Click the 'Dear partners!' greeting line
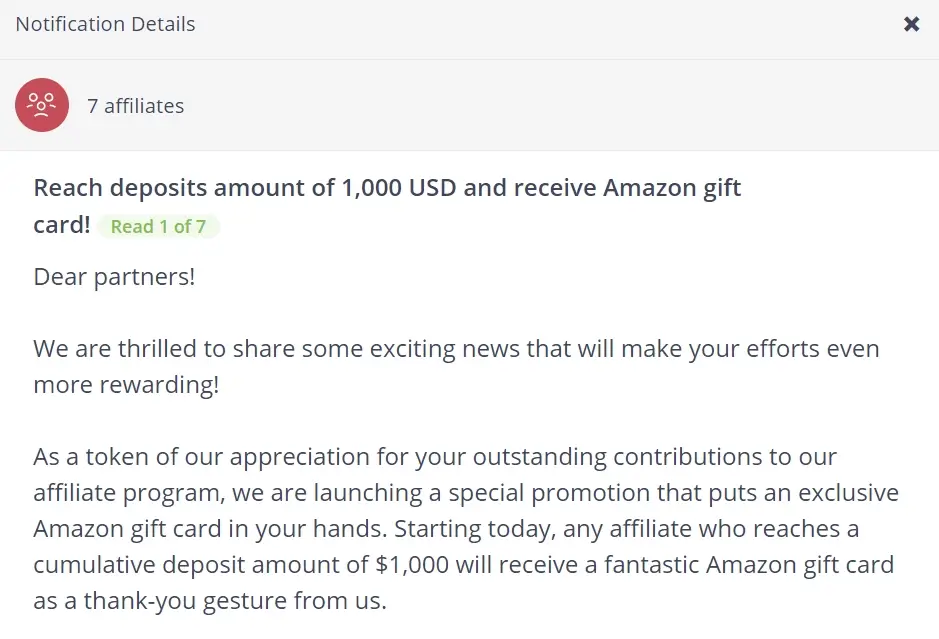Screen dimensions: 939x639 [x=114, y=277]
